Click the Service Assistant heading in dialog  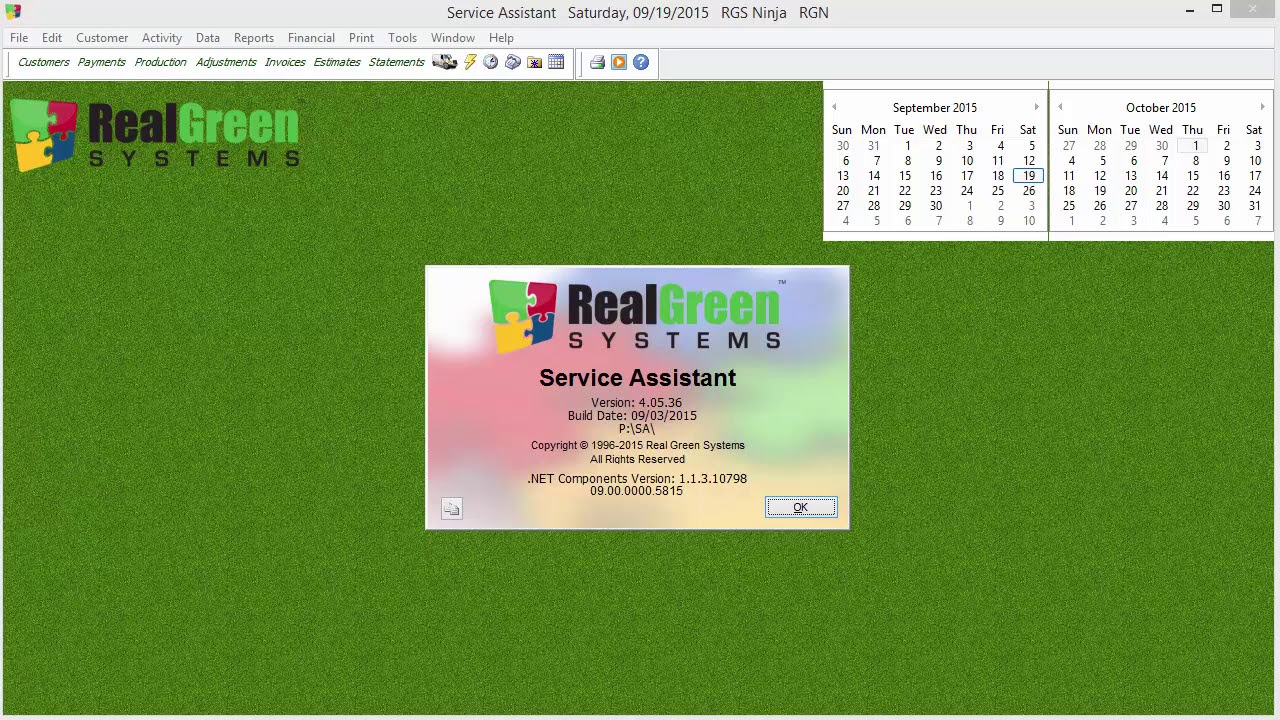pos(638,378)
